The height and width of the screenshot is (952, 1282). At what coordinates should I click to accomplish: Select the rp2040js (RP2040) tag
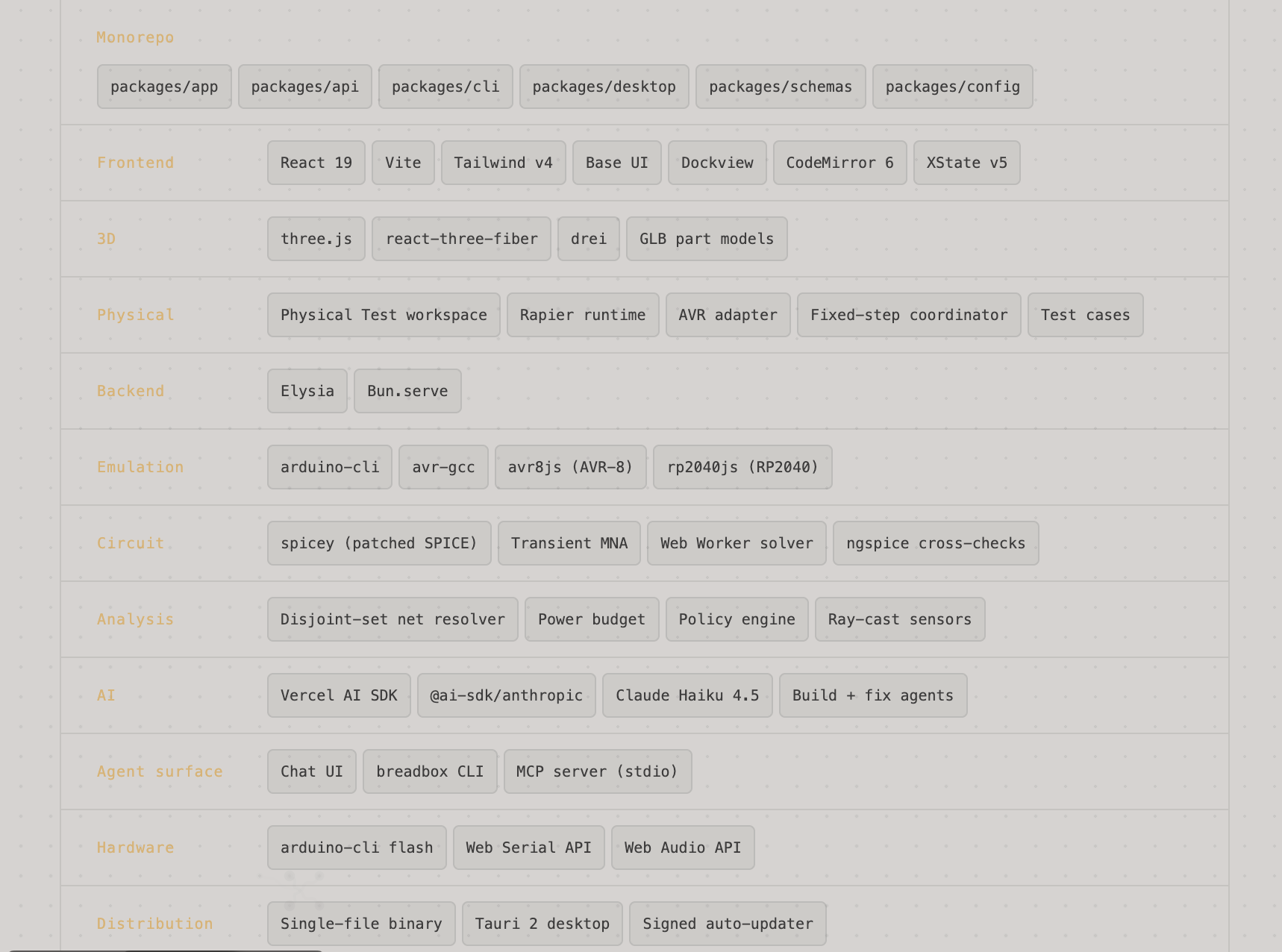coord(742,467)
